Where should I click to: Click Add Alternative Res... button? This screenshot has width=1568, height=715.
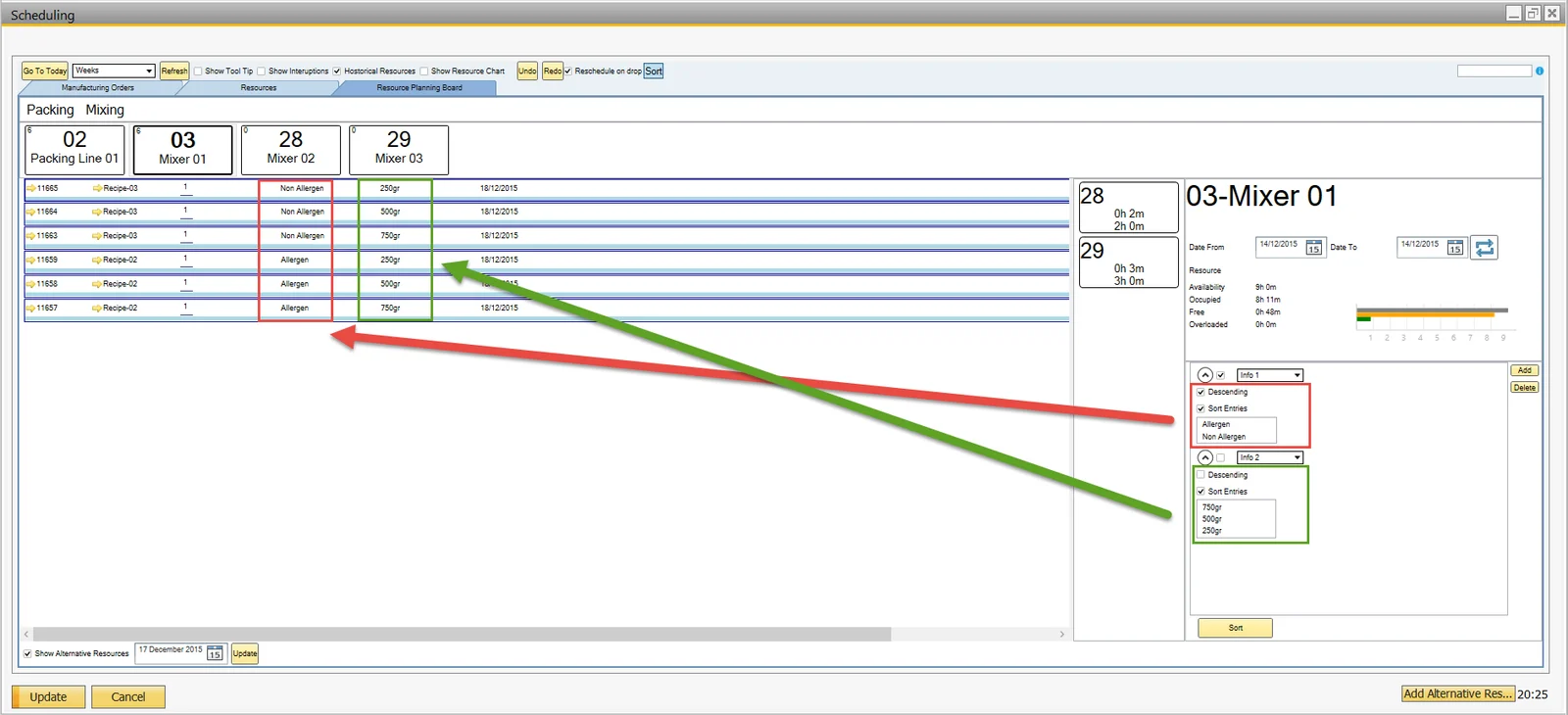1458,693
